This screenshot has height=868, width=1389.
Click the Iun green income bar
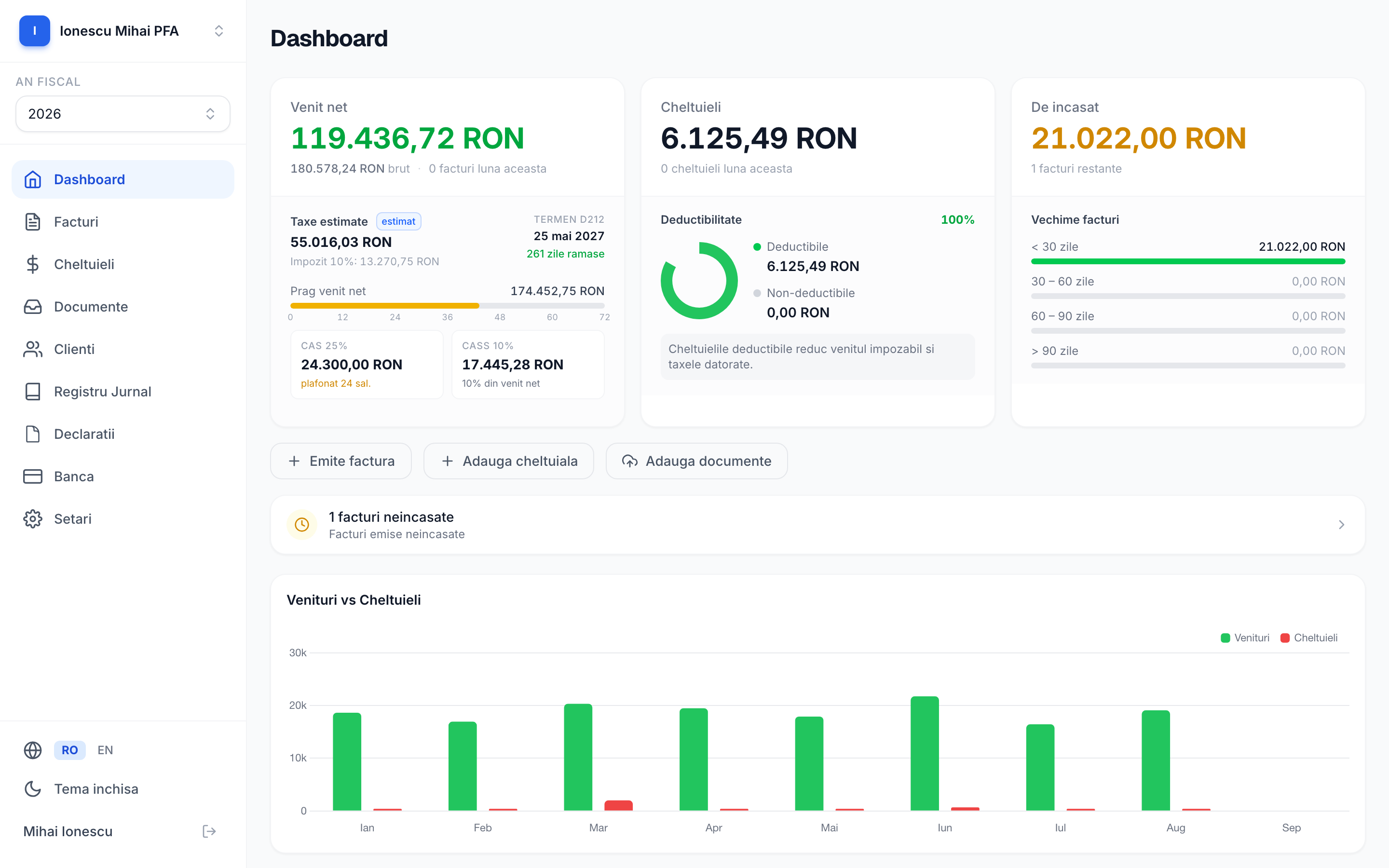925,754
